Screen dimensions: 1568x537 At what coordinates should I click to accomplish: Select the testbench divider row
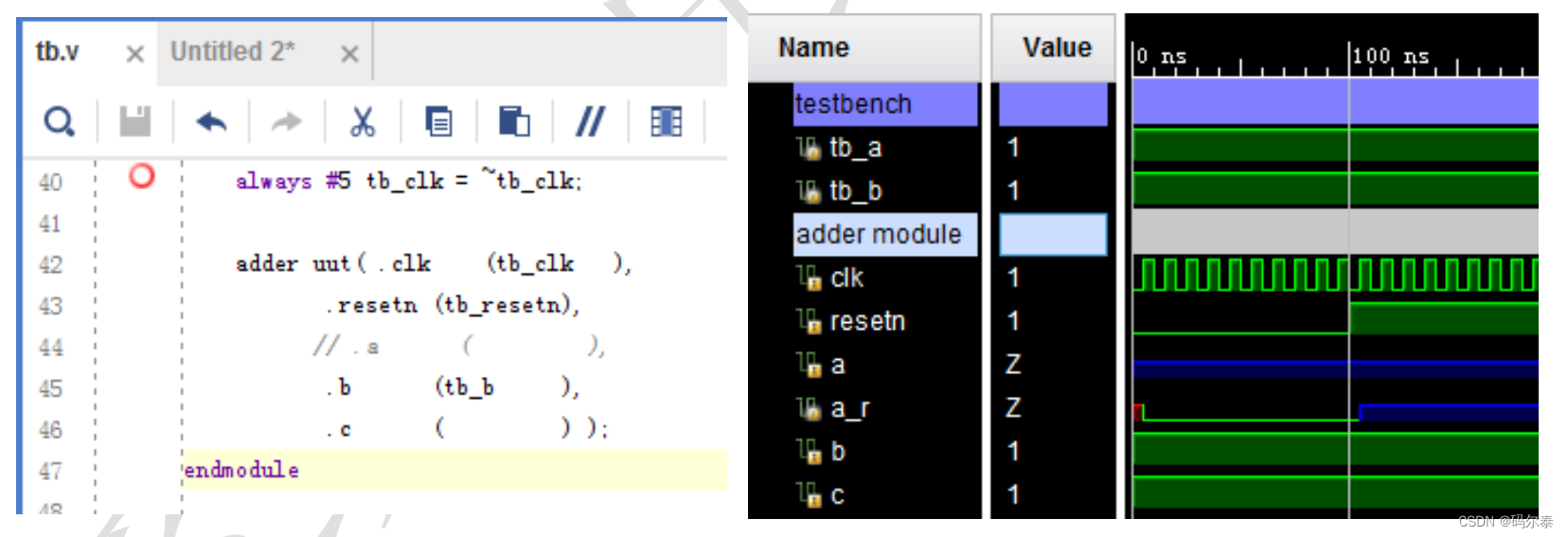[x=885, y=104]
